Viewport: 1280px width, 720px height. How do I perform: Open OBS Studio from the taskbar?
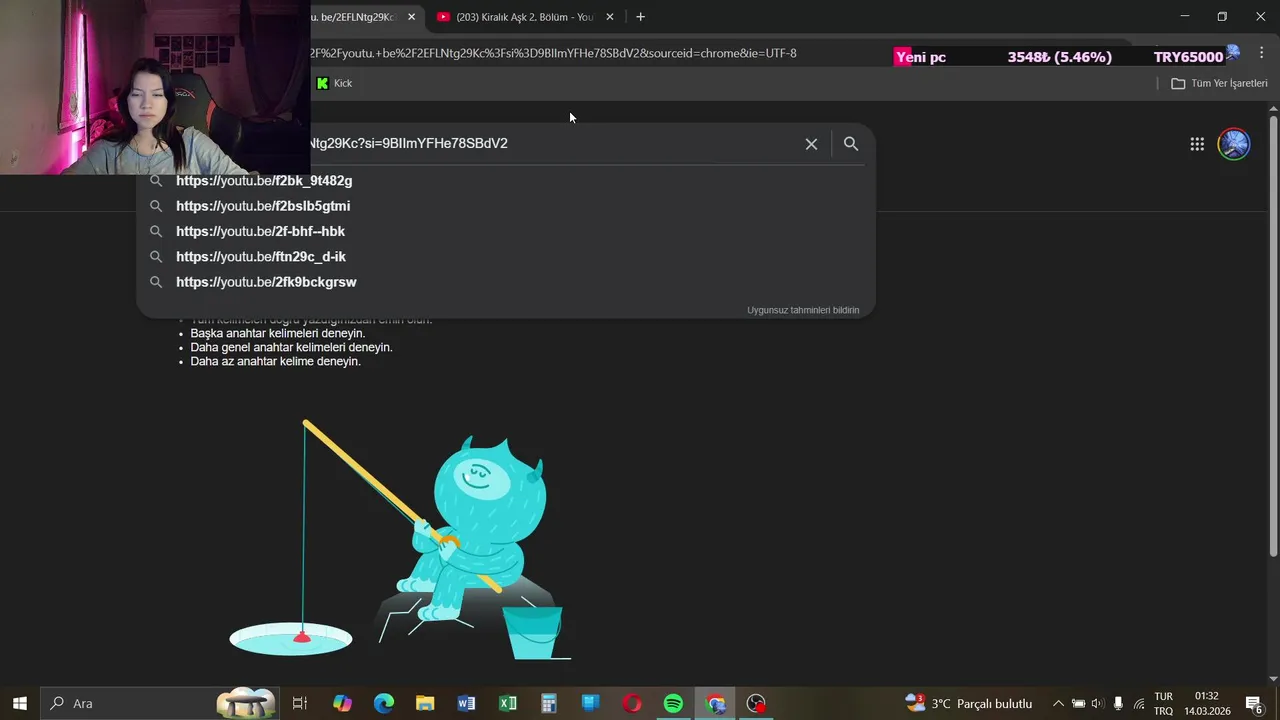pos(756,703)
